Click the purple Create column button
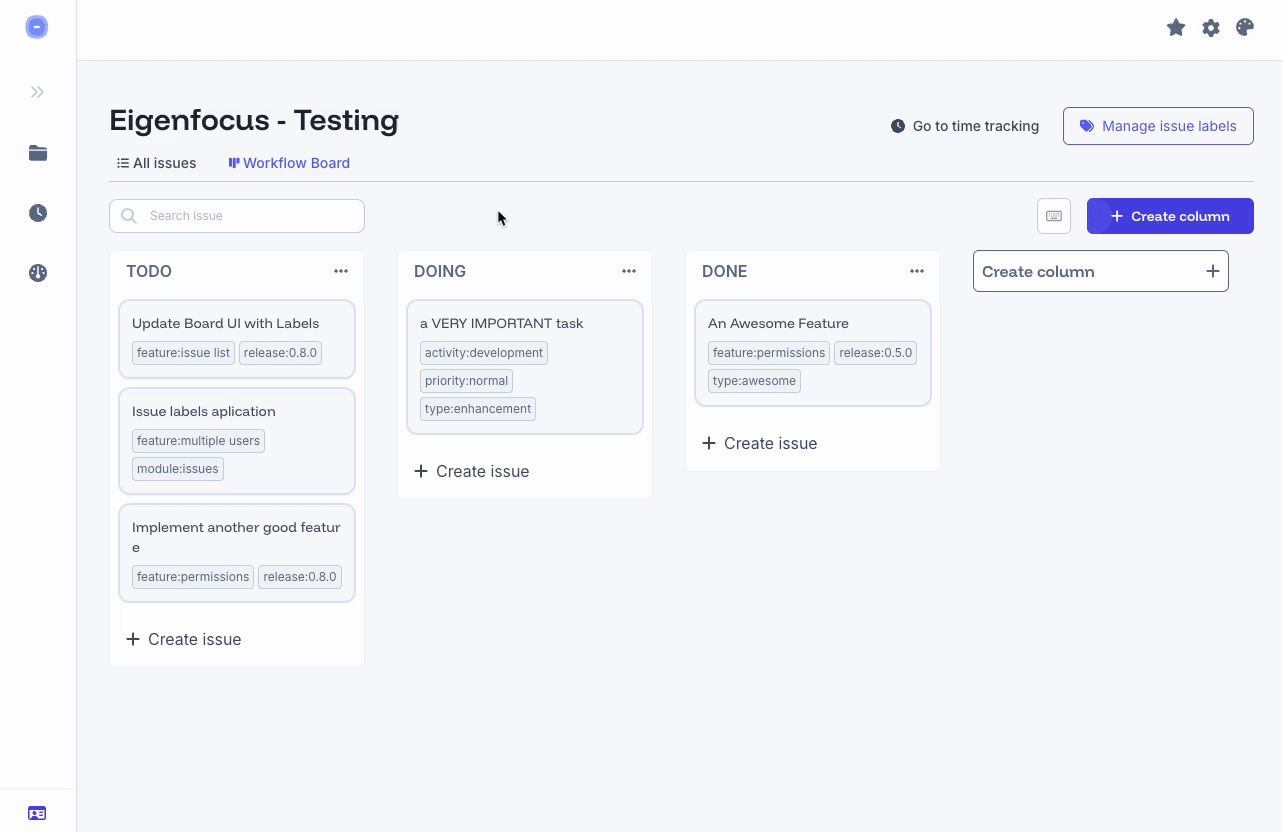1282x832 pixels. [x=1170, y=216]
